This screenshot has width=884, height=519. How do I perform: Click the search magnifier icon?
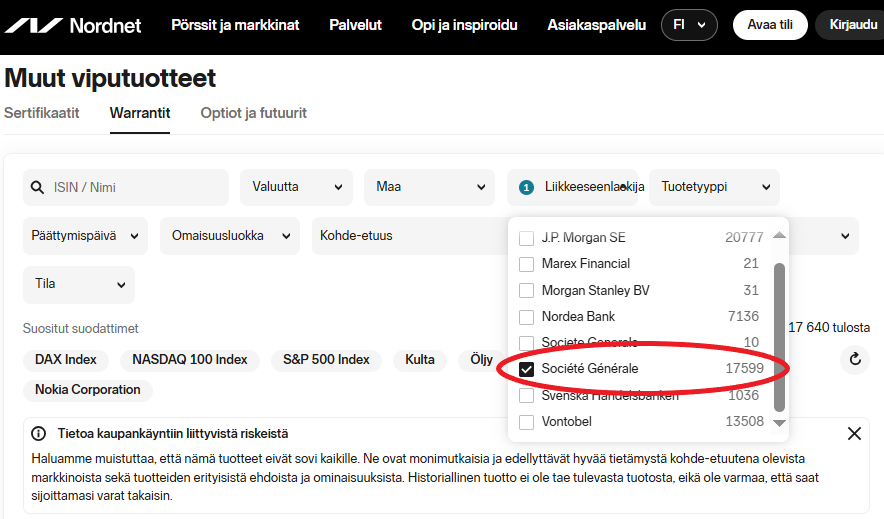pyautogui.click(x=37, y=187)
